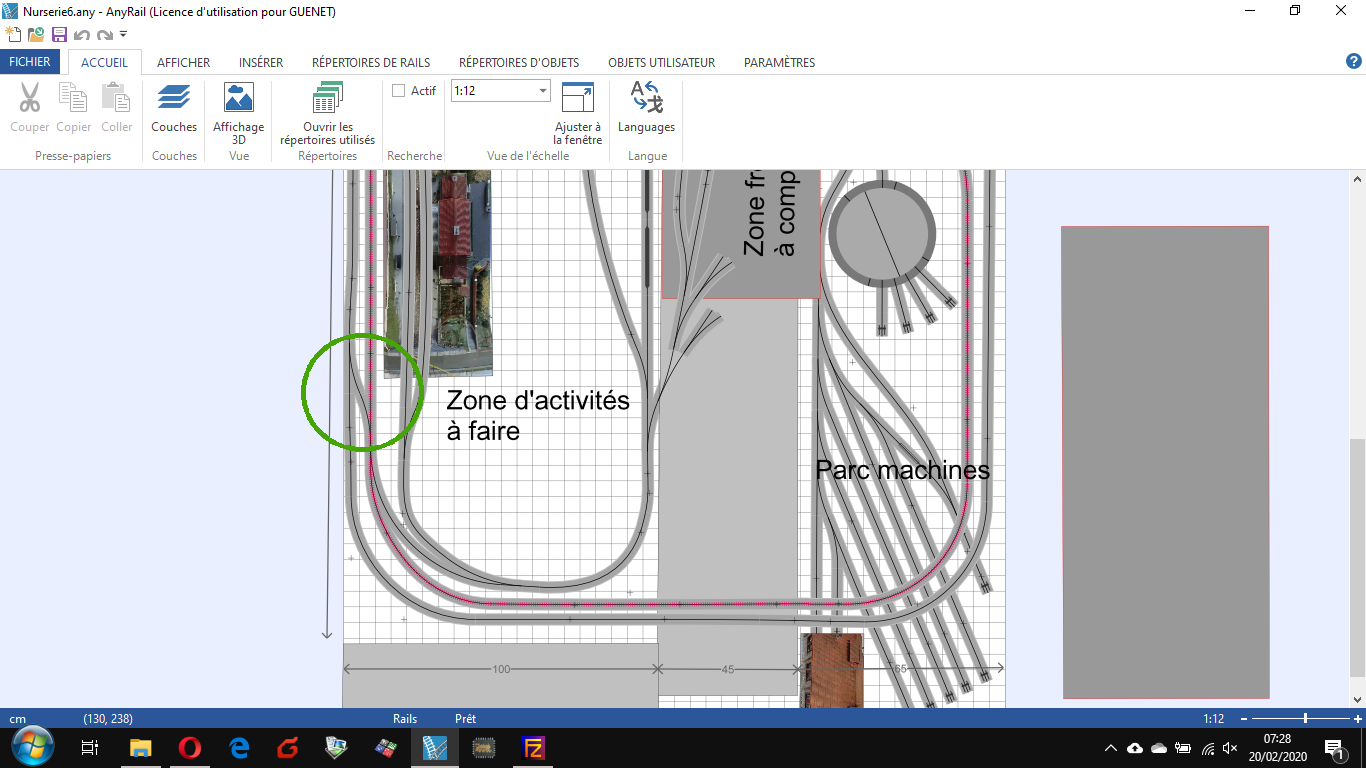The height and width of the screenshot is (768, 1366).
Task: Open the Couches layers panel
Action: click(x=174, y=108)
